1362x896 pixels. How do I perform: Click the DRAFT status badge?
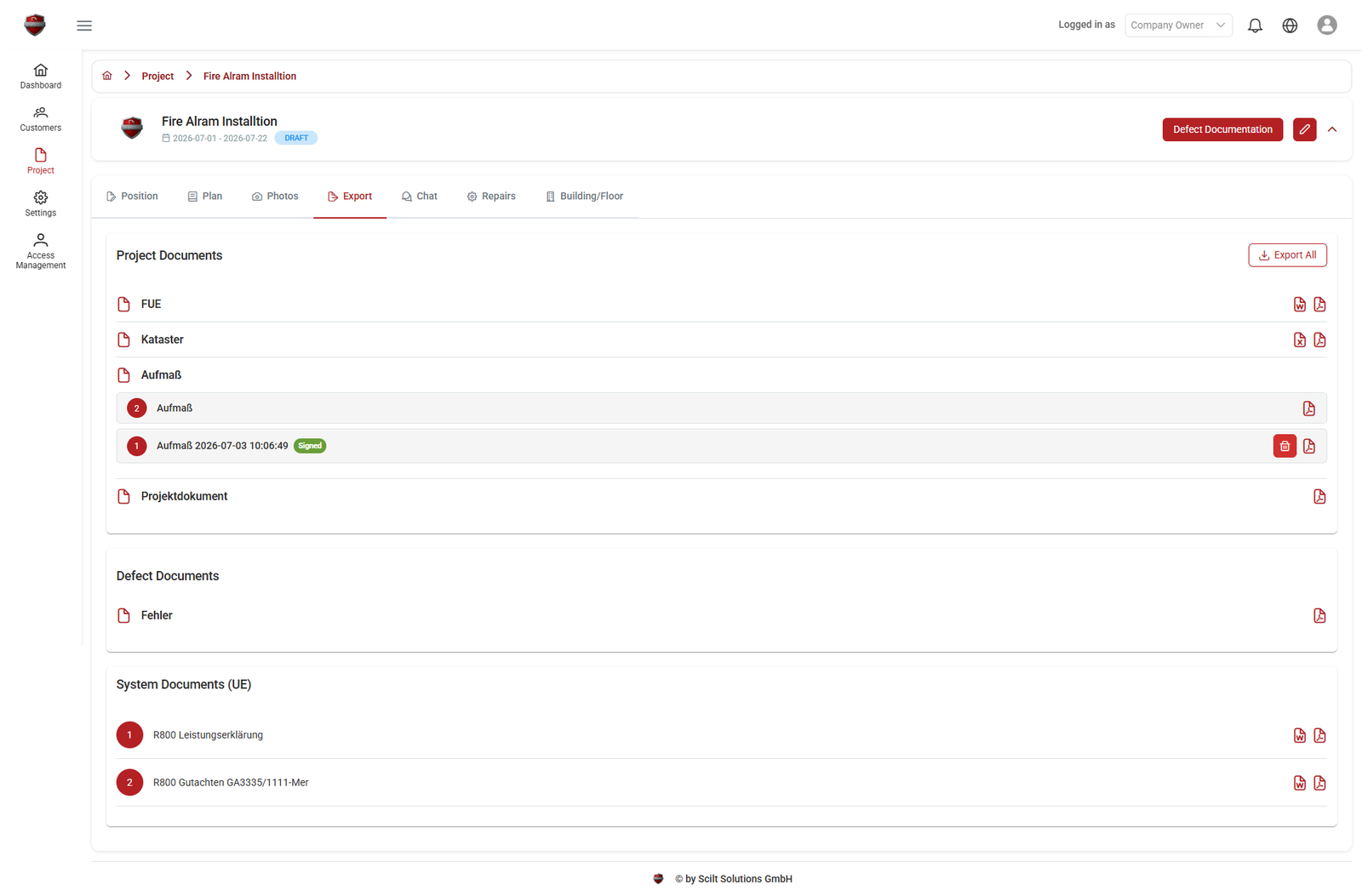pos(296,138)
